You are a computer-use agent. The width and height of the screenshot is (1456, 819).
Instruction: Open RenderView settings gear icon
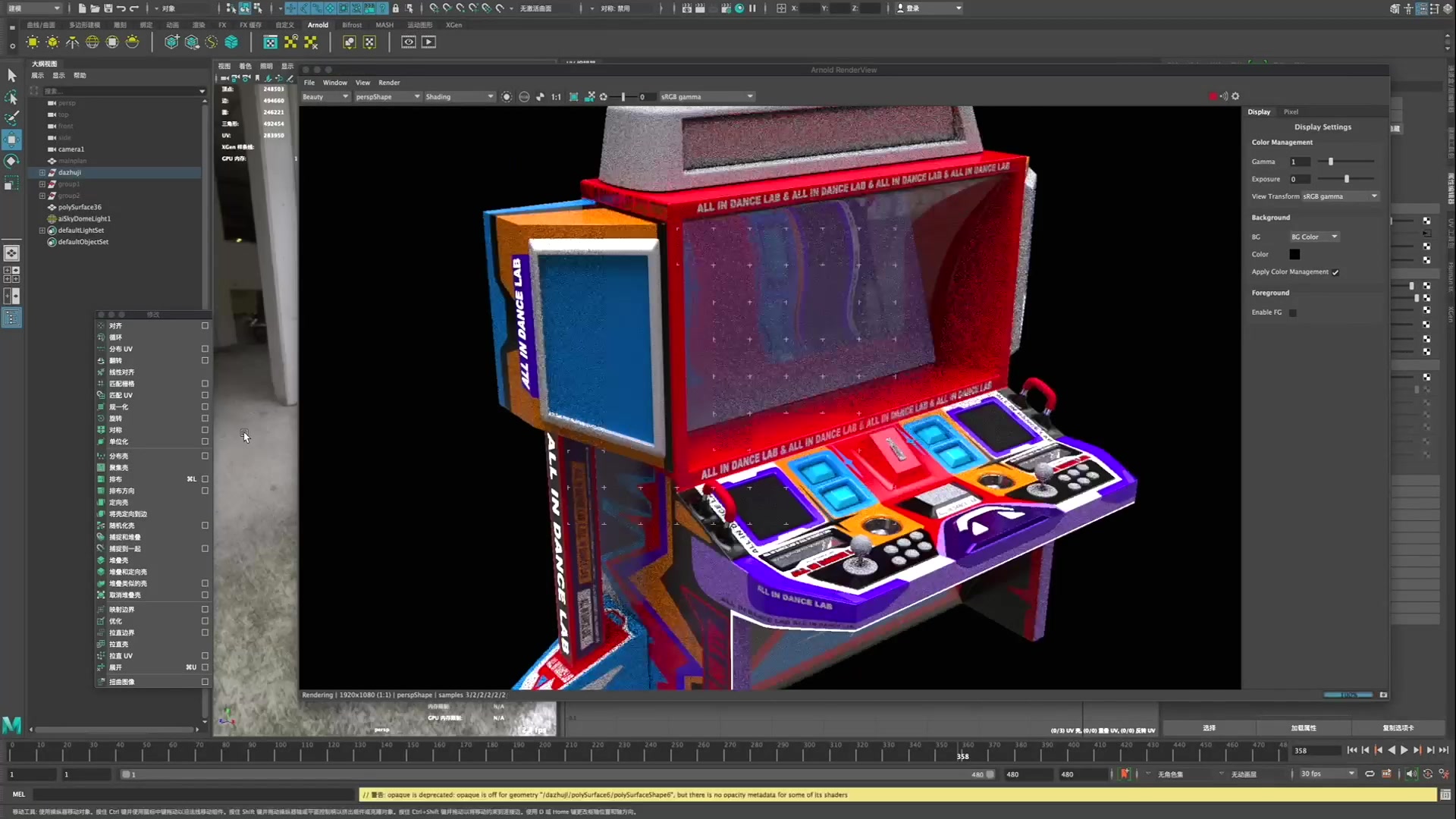click(x=1235, y=96)
